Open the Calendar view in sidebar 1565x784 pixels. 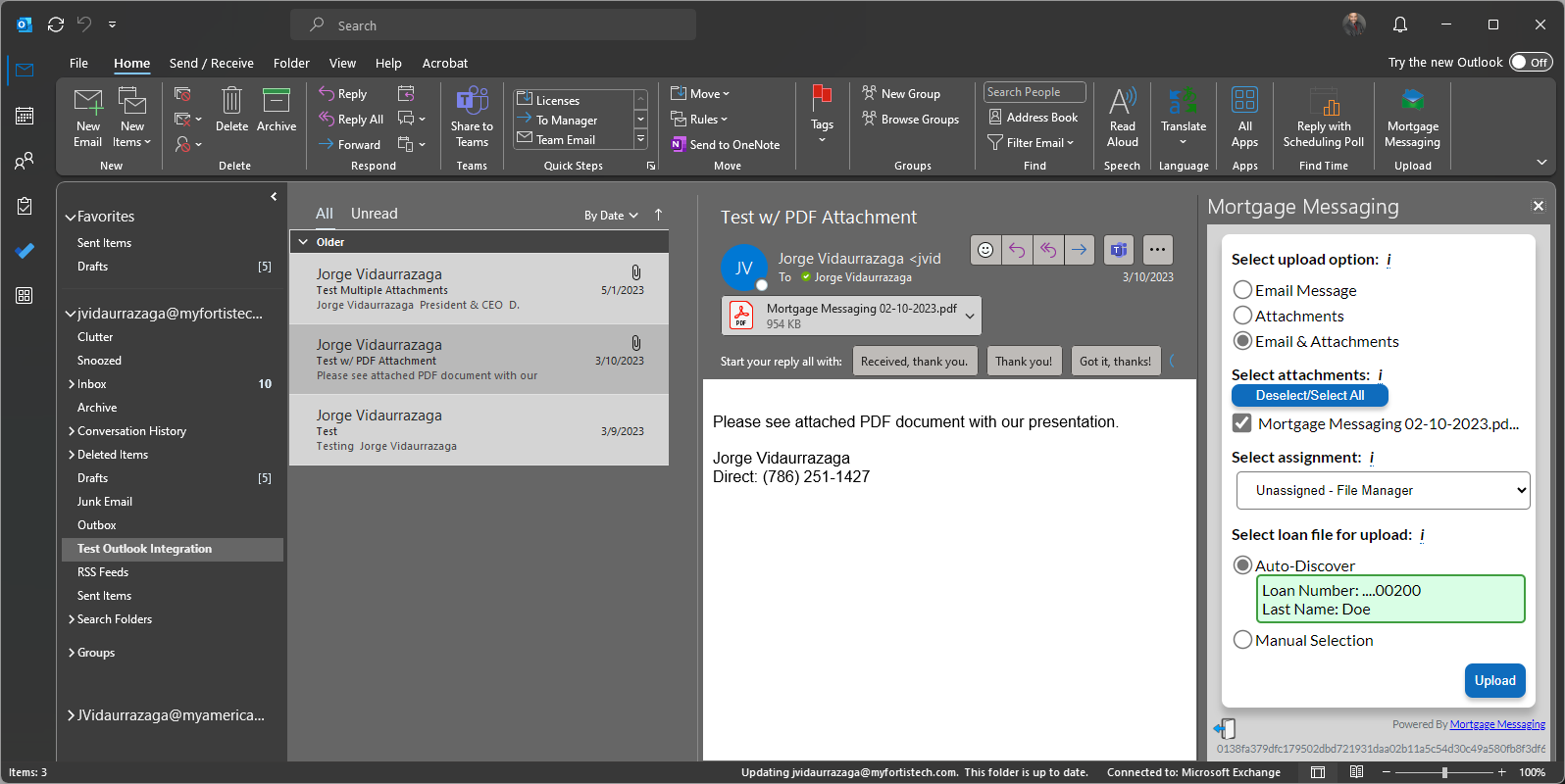click(25, 116)
